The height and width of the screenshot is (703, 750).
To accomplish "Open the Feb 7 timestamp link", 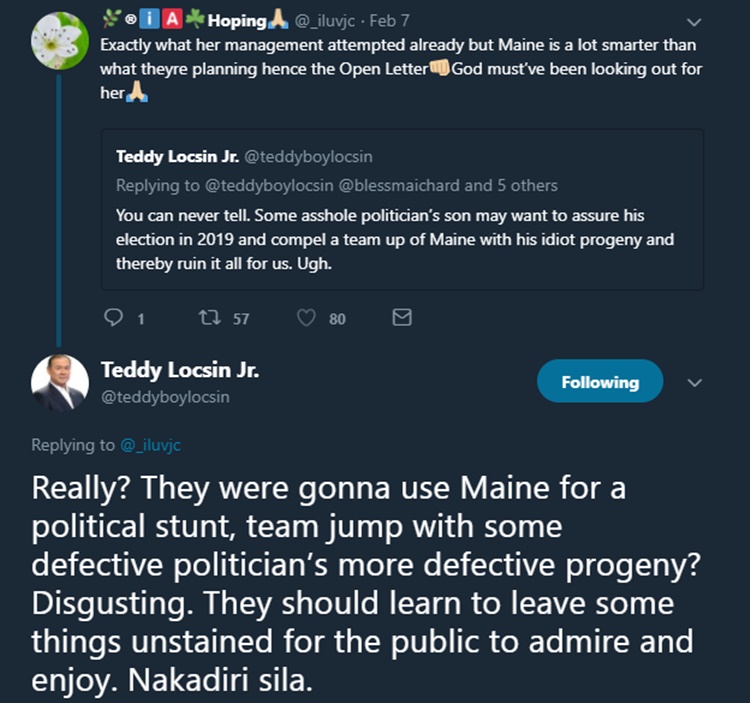I will pos(391,21).
